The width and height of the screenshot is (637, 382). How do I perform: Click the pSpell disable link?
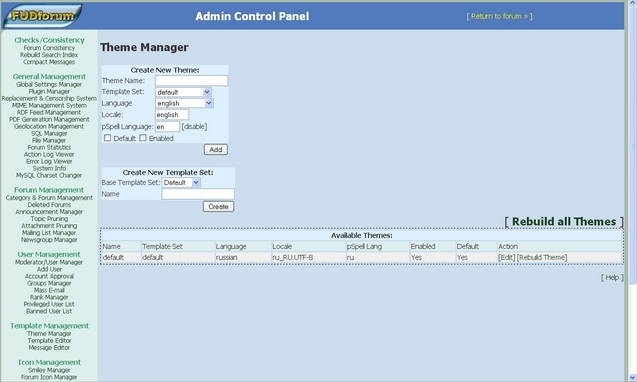click(x=194, y=127)
